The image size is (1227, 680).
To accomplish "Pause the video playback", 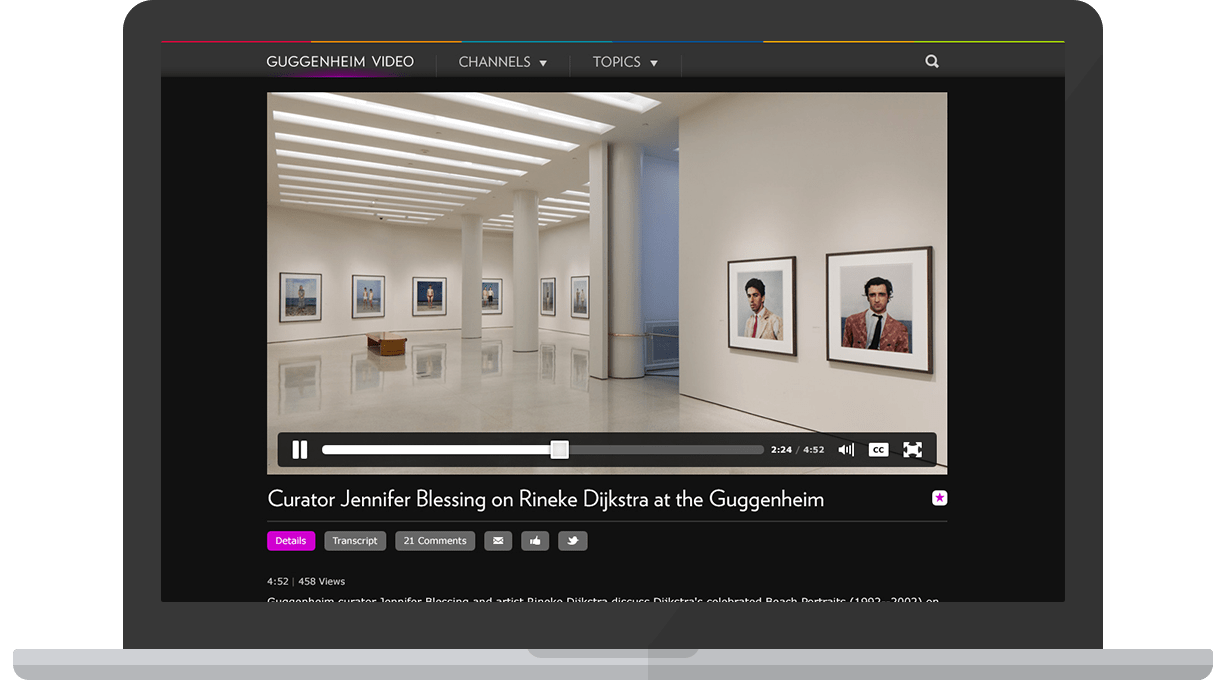I will (x=300, y=450).
